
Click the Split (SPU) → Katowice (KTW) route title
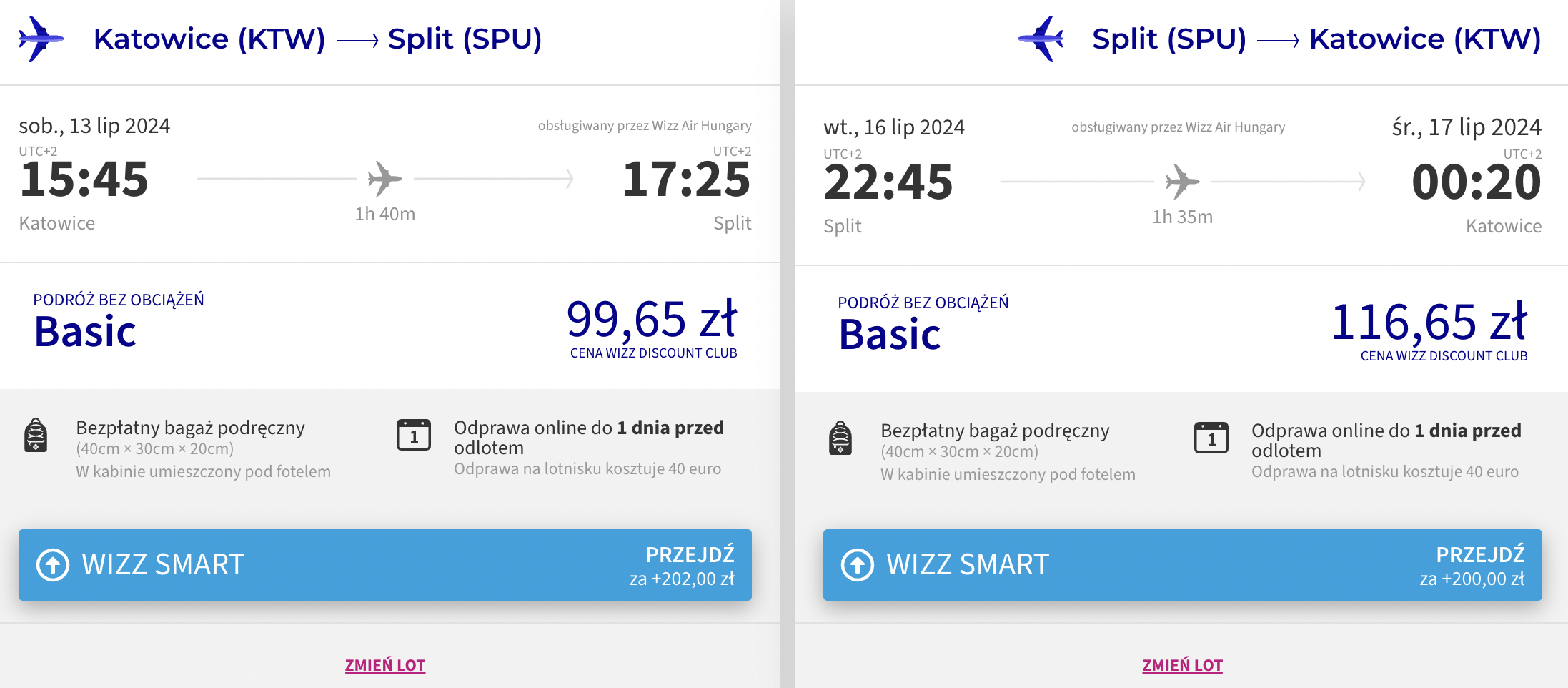click(1316, 39)
